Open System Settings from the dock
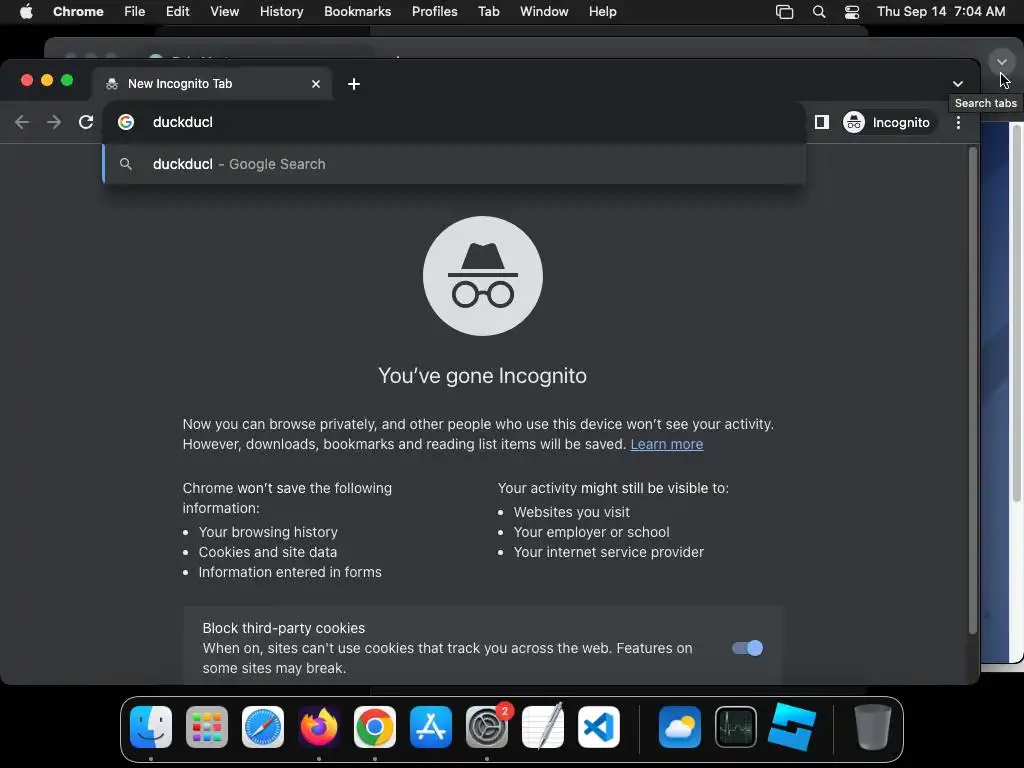Viewport: 1024px width, 768px height. (487, 727)
